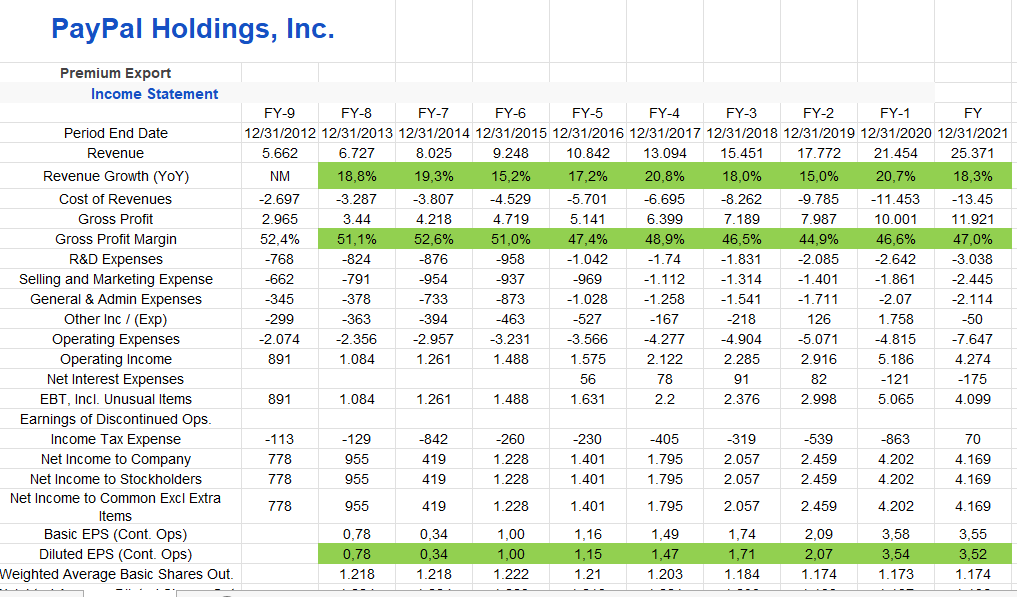Select revenue growth cell 18,8%
Screen dimensions: 1017x597
(x=357, y=176)
